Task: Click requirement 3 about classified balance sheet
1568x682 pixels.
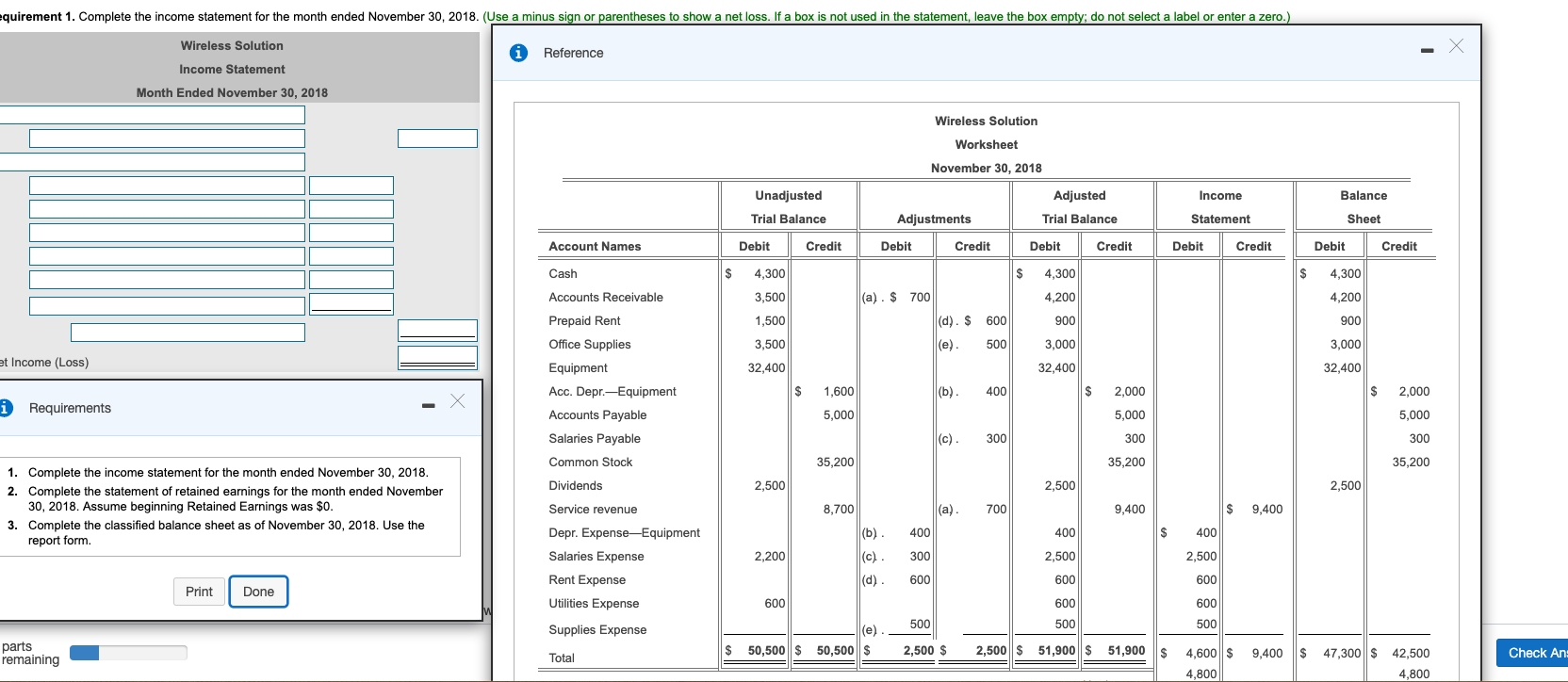Action: point(226,533)
